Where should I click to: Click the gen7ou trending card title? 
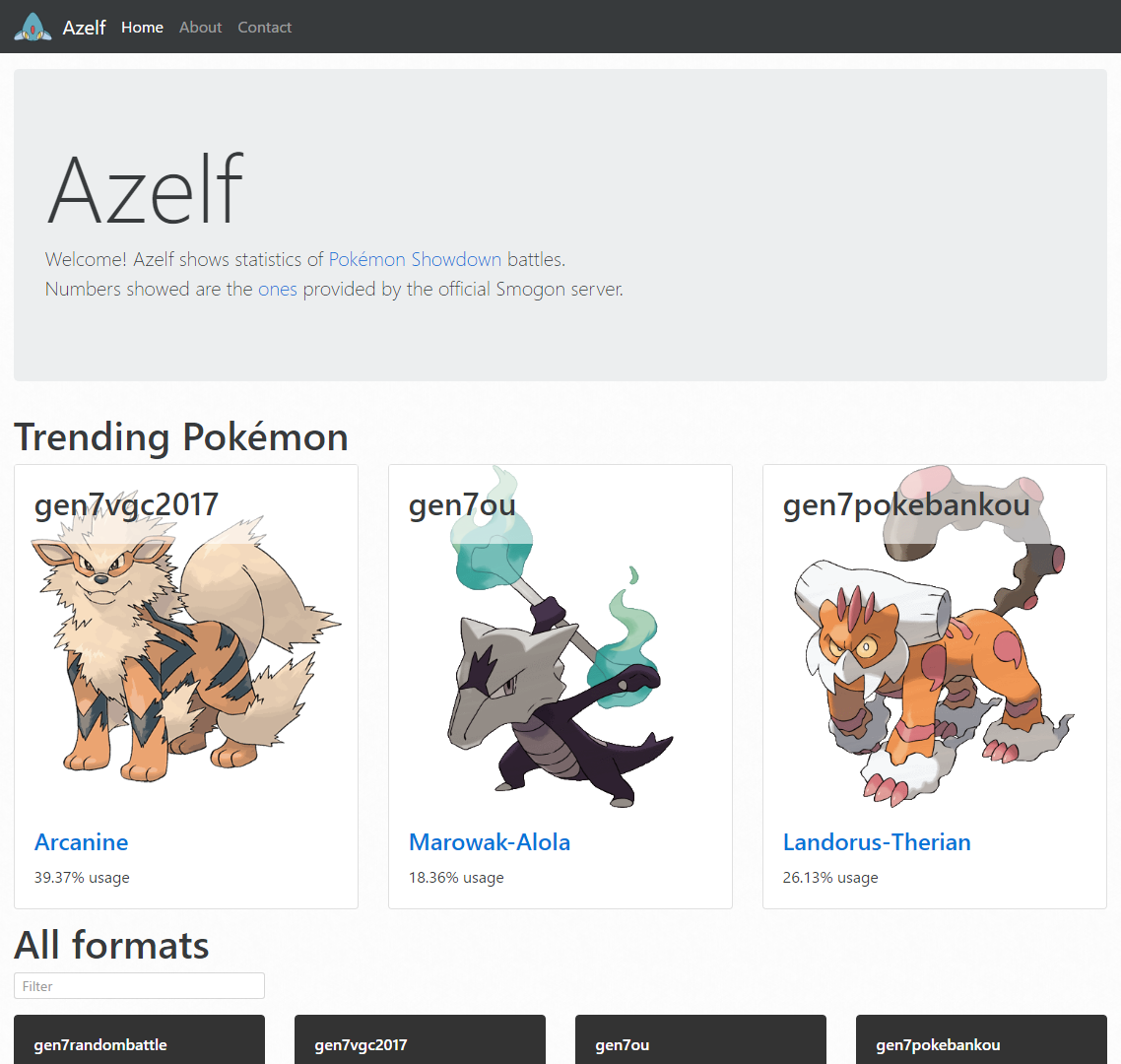coord(462,504)
